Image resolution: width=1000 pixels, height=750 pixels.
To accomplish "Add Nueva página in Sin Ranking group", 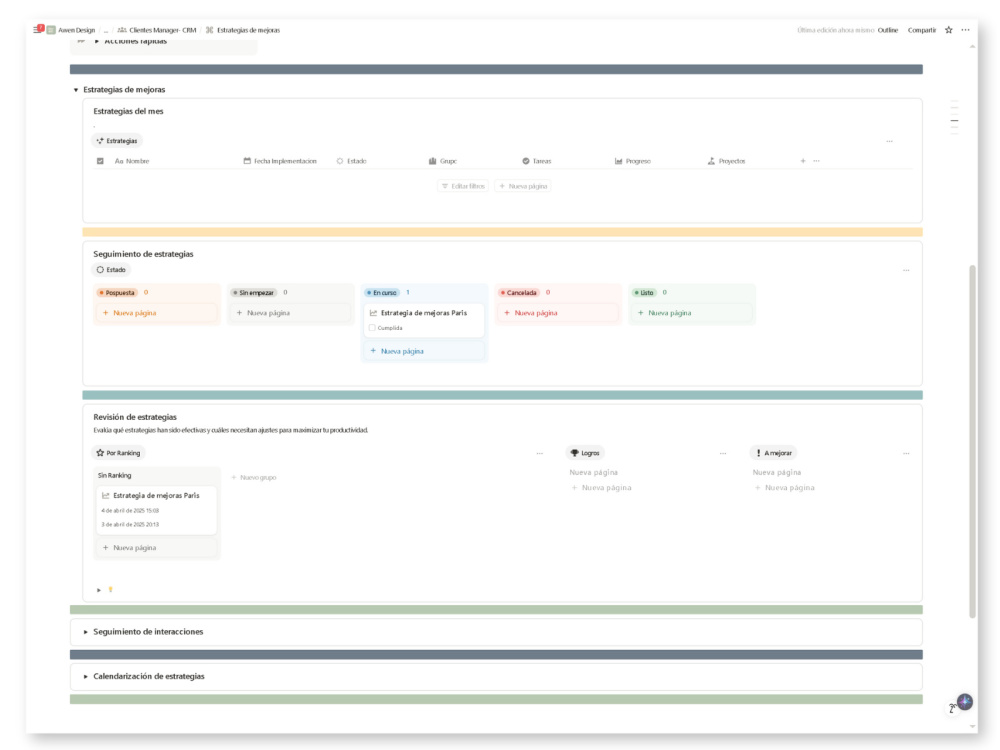I will click(157, 548).
